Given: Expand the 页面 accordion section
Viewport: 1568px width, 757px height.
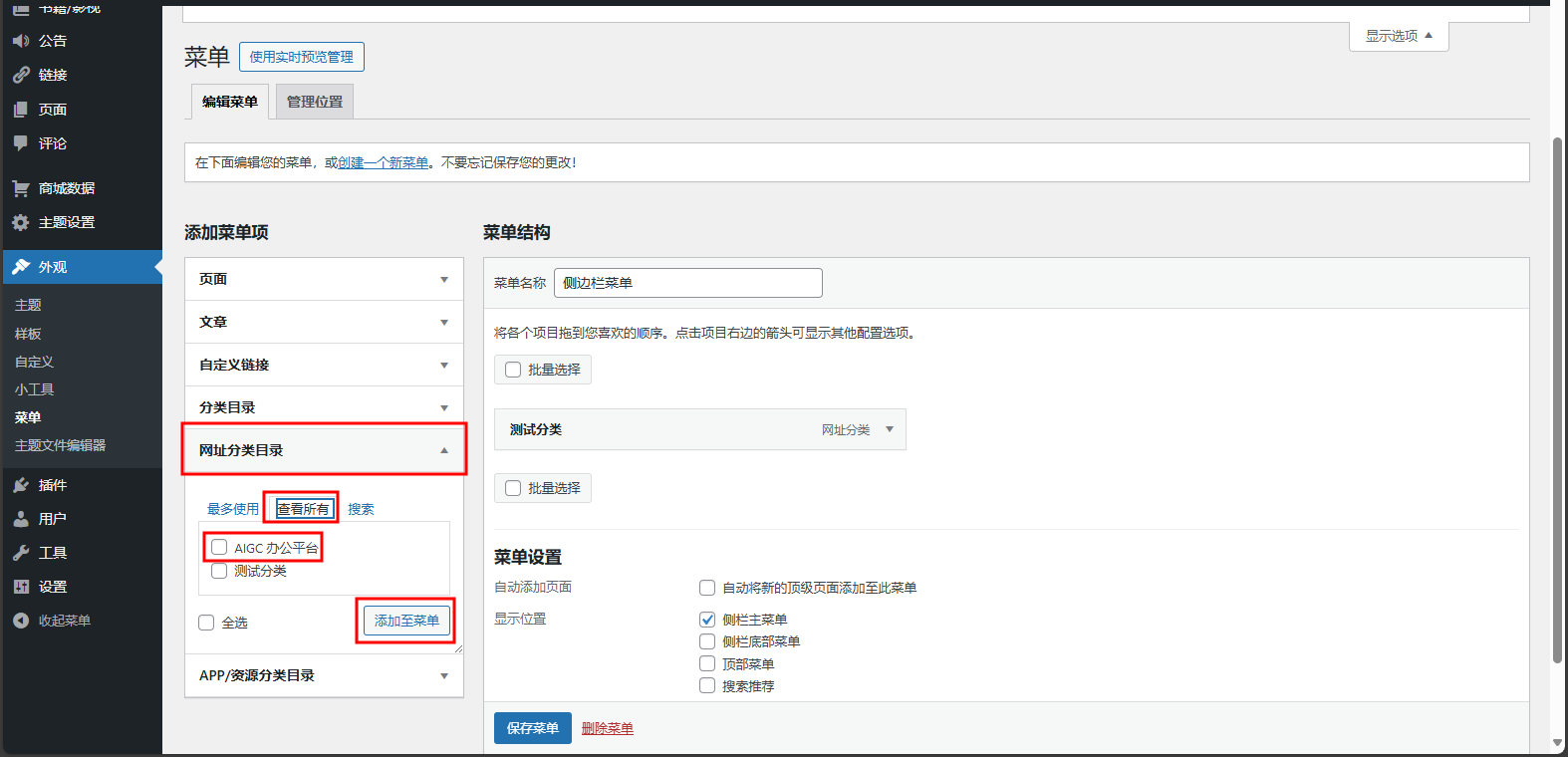Looking at the screenshot, I should pos(324,279).
